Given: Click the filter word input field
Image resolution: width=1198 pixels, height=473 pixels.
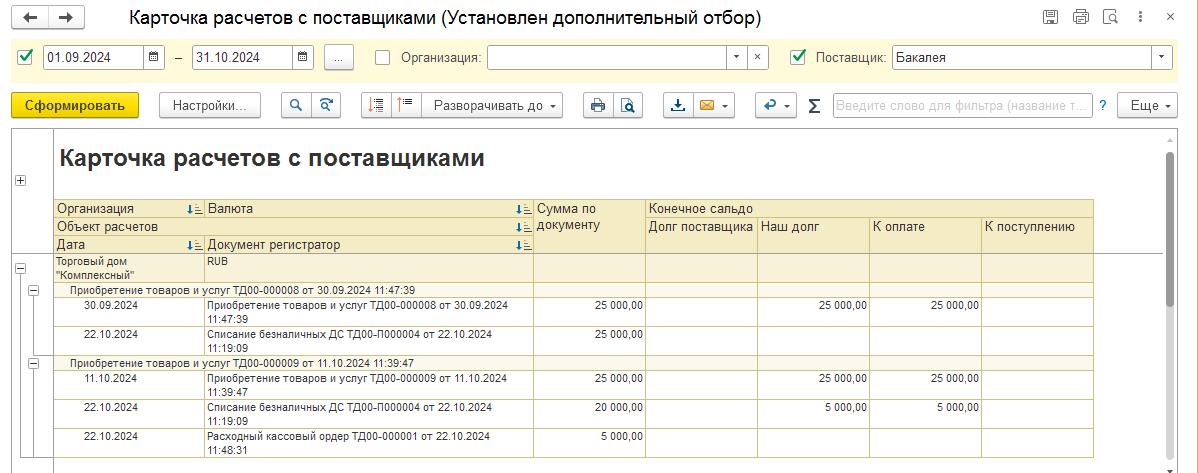Looking at the screenshot, I should (x=963, y=105).
